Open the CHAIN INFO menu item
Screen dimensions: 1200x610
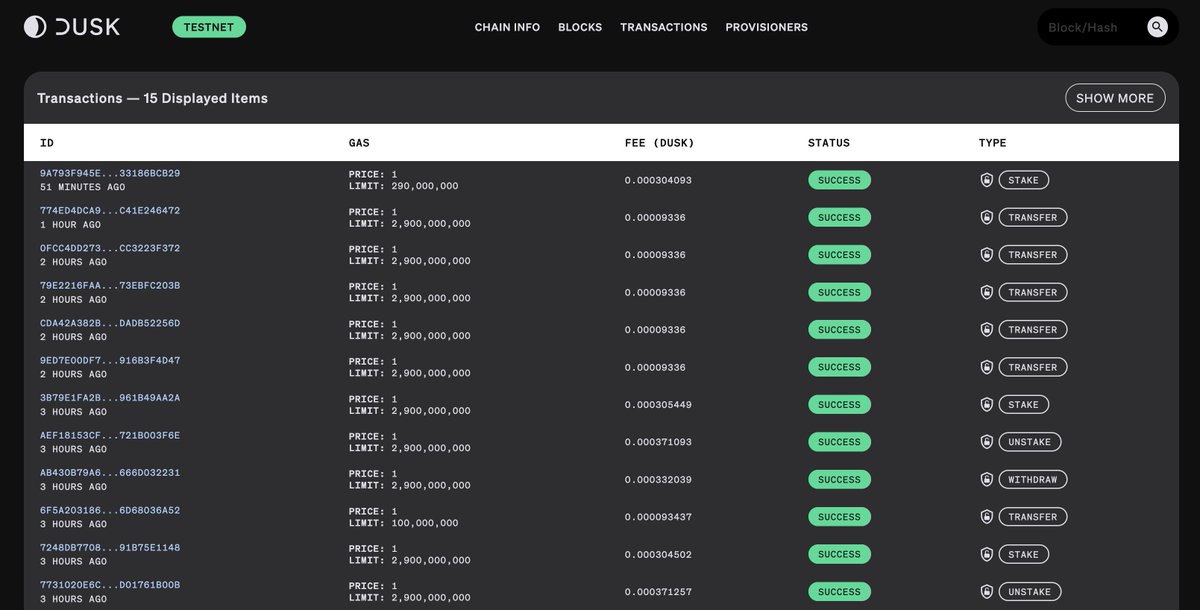(507, 27)
